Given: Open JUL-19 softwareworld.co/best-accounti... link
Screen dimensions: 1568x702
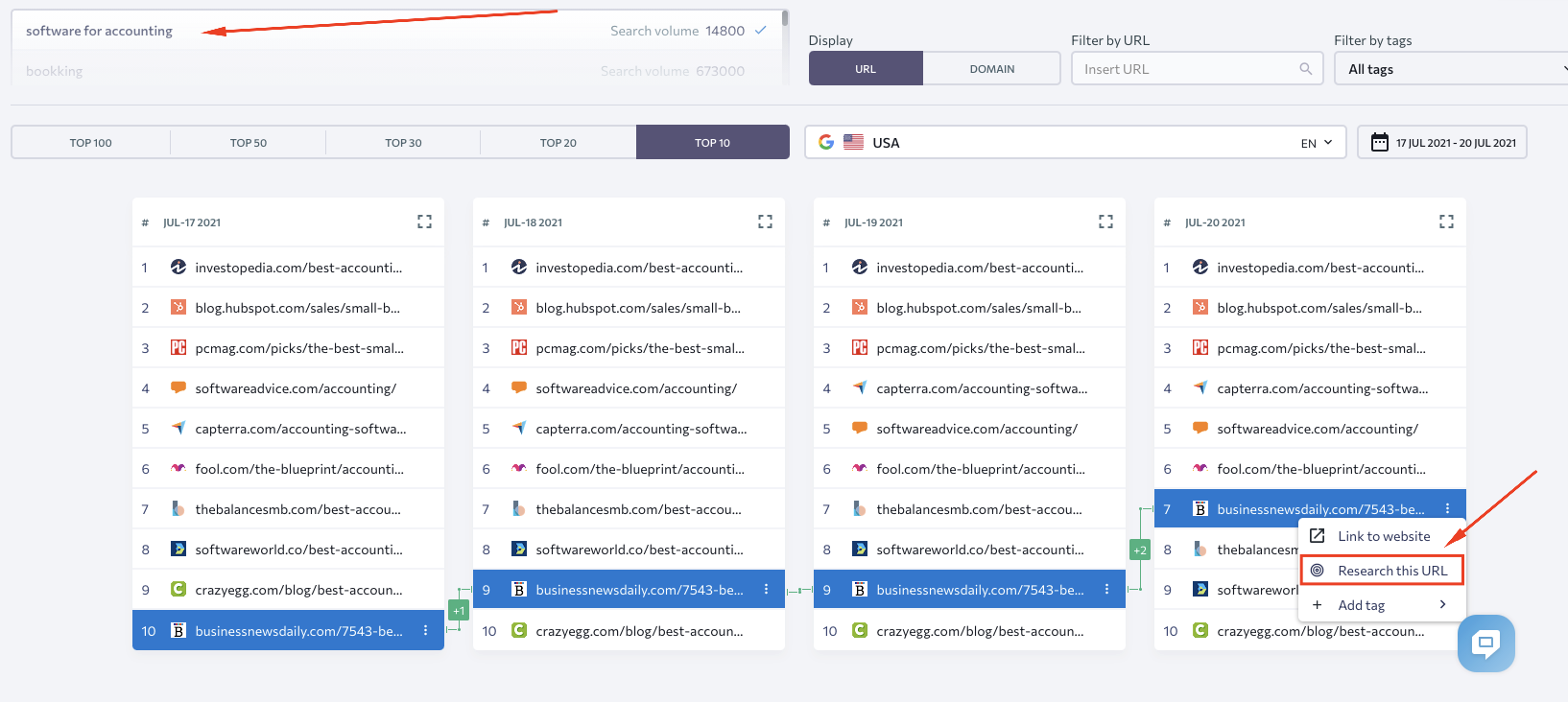Looking at the screenshot, I should pyautogui.click(x=980, y=549).
